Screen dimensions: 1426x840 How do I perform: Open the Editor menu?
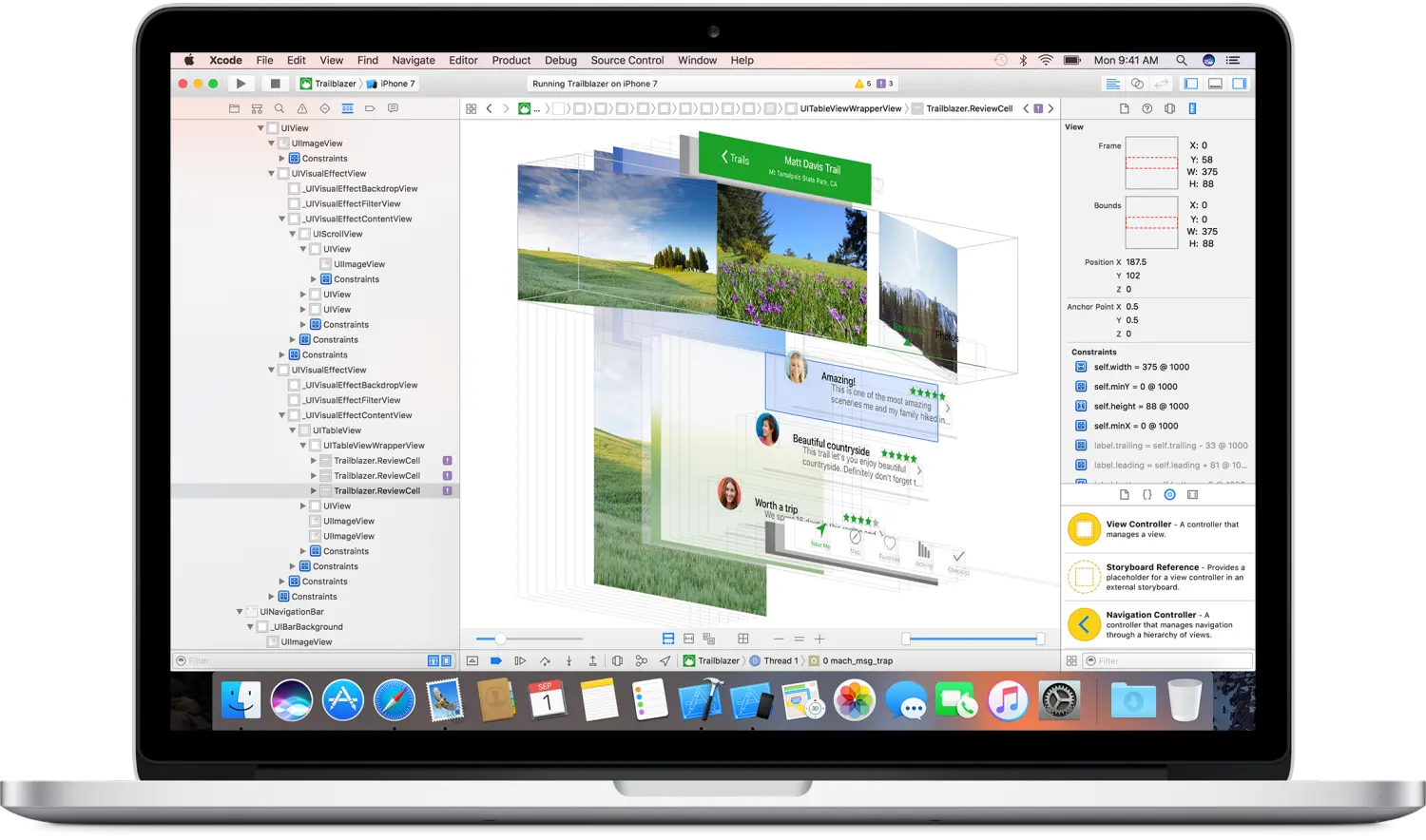click(463, 60)
